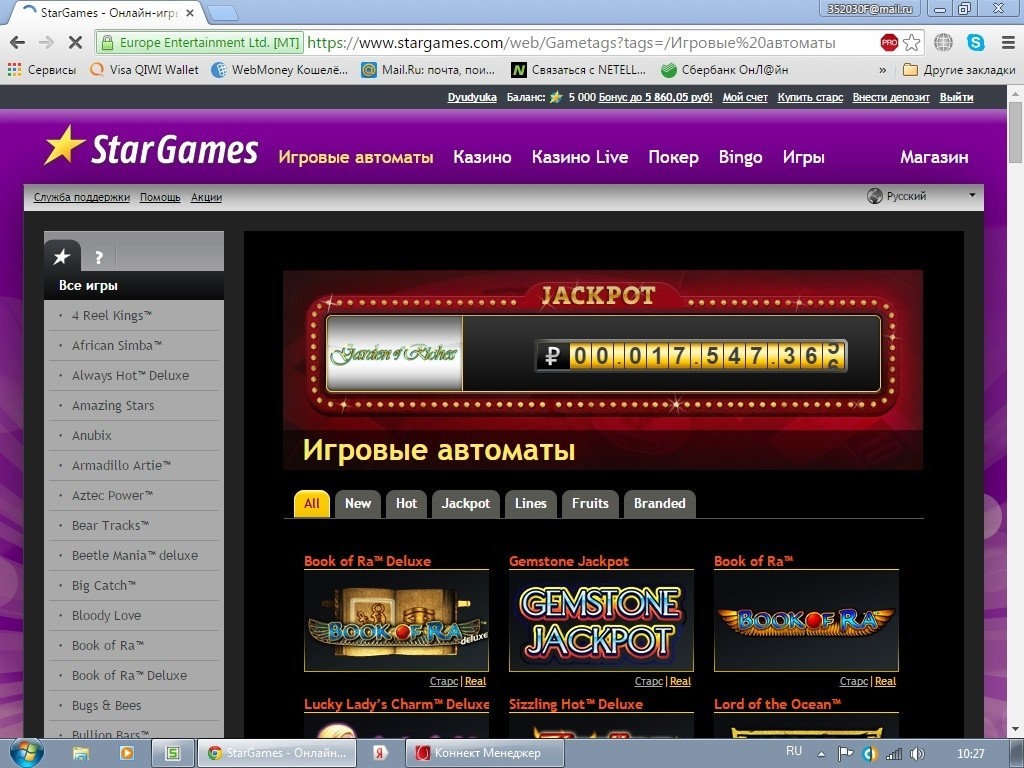Screen dimensions: 1024x768
Task: Switch to the Jackpot filter tab
Action: click(x=466, y=504)
